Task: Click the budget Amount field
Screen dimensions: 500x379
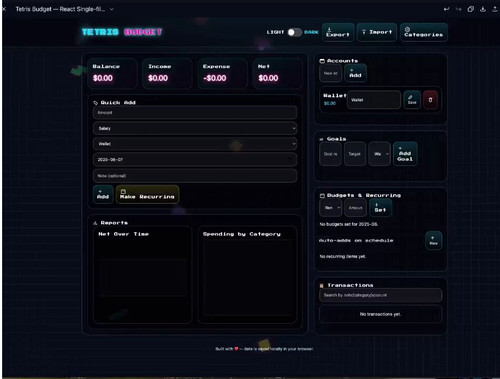Action: pos(355,208)
